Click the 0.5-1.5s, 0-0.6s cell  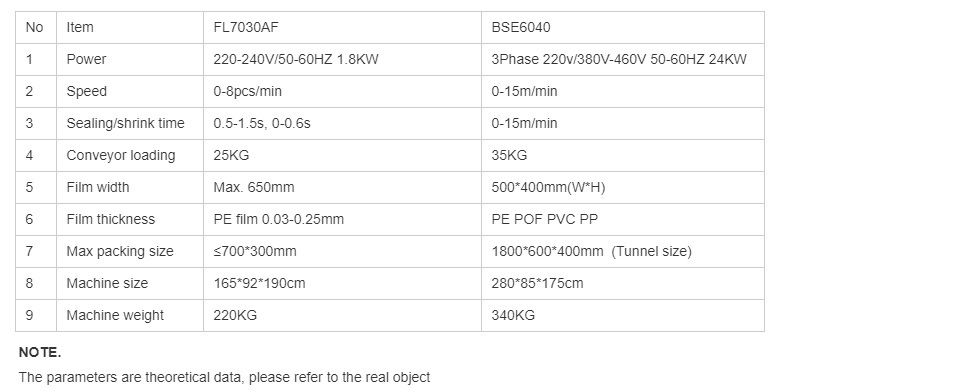[x=342, y=124]
